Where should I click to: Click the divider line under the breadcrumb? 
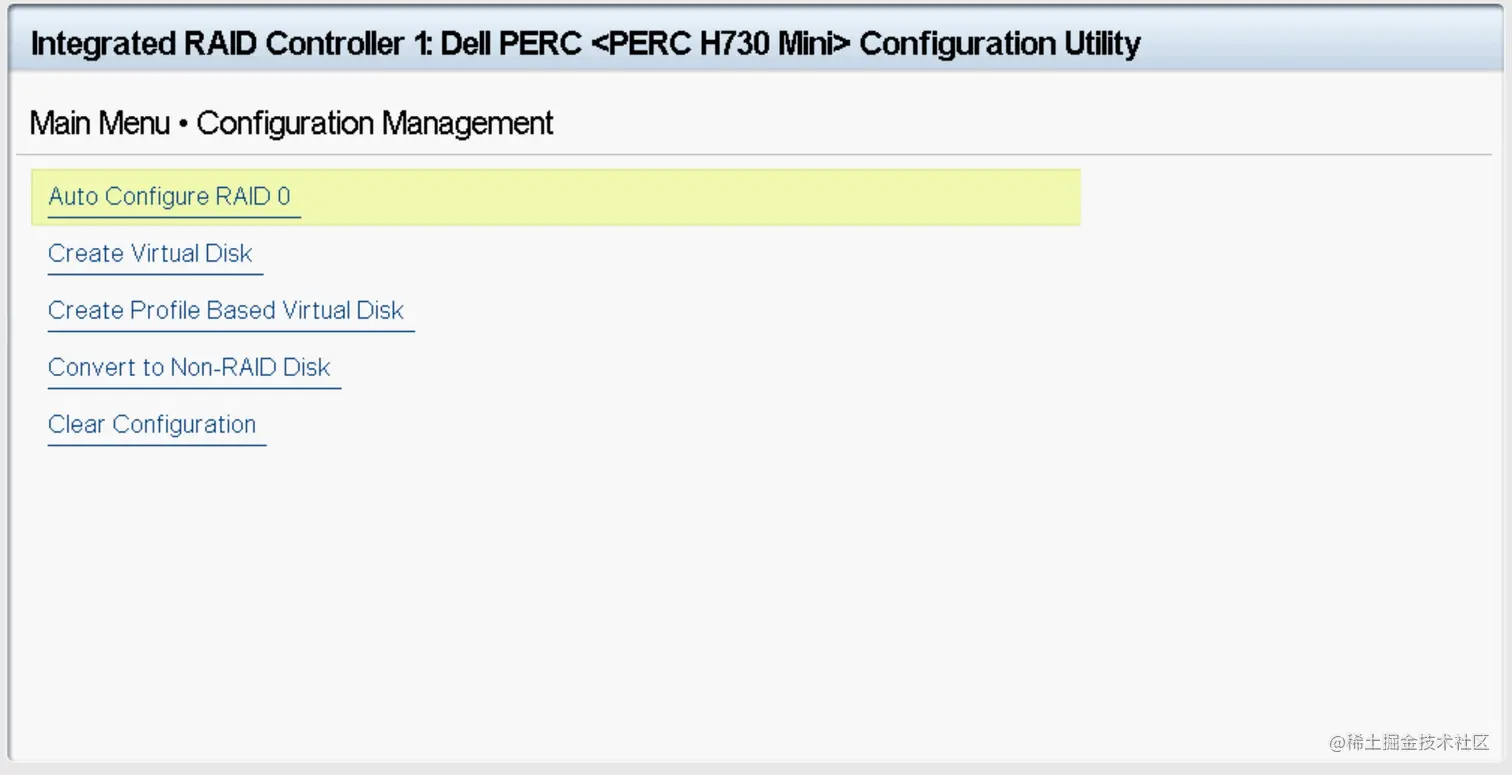[x=750, y=155]
